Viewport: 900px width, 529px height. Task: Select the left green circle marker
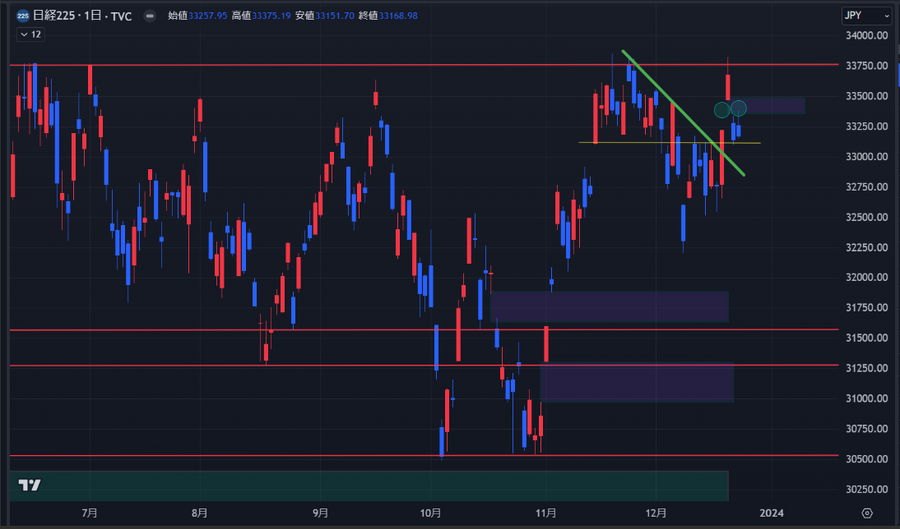tap(721, 110)
